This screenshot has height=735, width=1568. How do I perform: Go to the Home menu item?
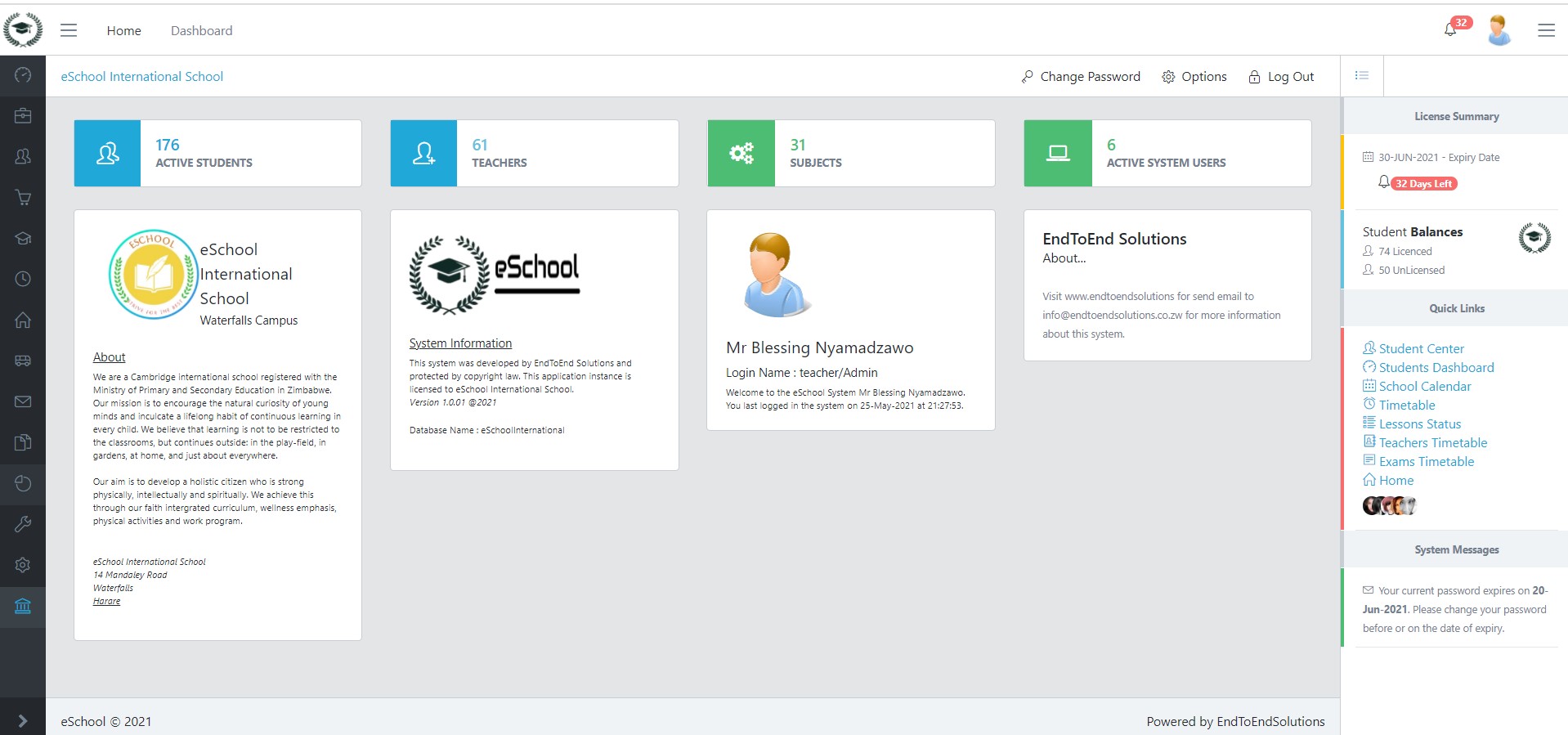123,30
